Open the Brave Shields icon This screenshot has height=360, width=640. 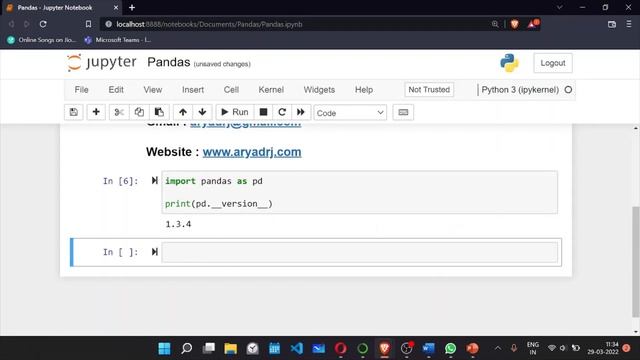click(514, 24)
